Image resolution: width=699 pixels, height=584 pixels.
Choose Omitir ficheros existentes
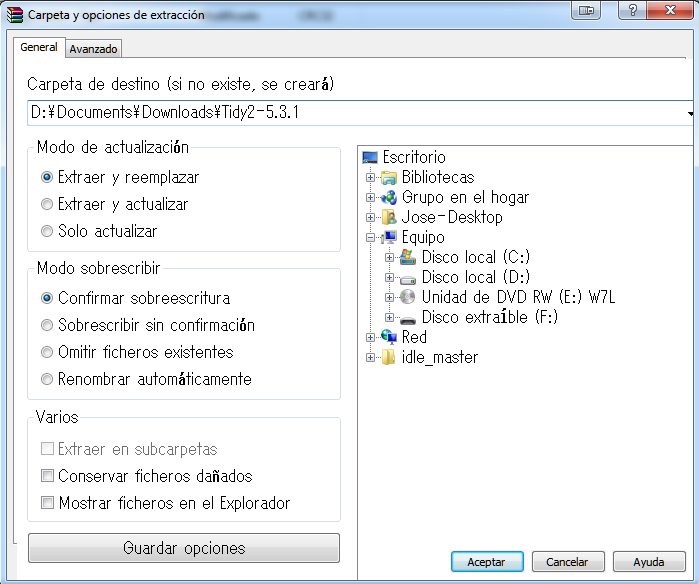[47, 352]
